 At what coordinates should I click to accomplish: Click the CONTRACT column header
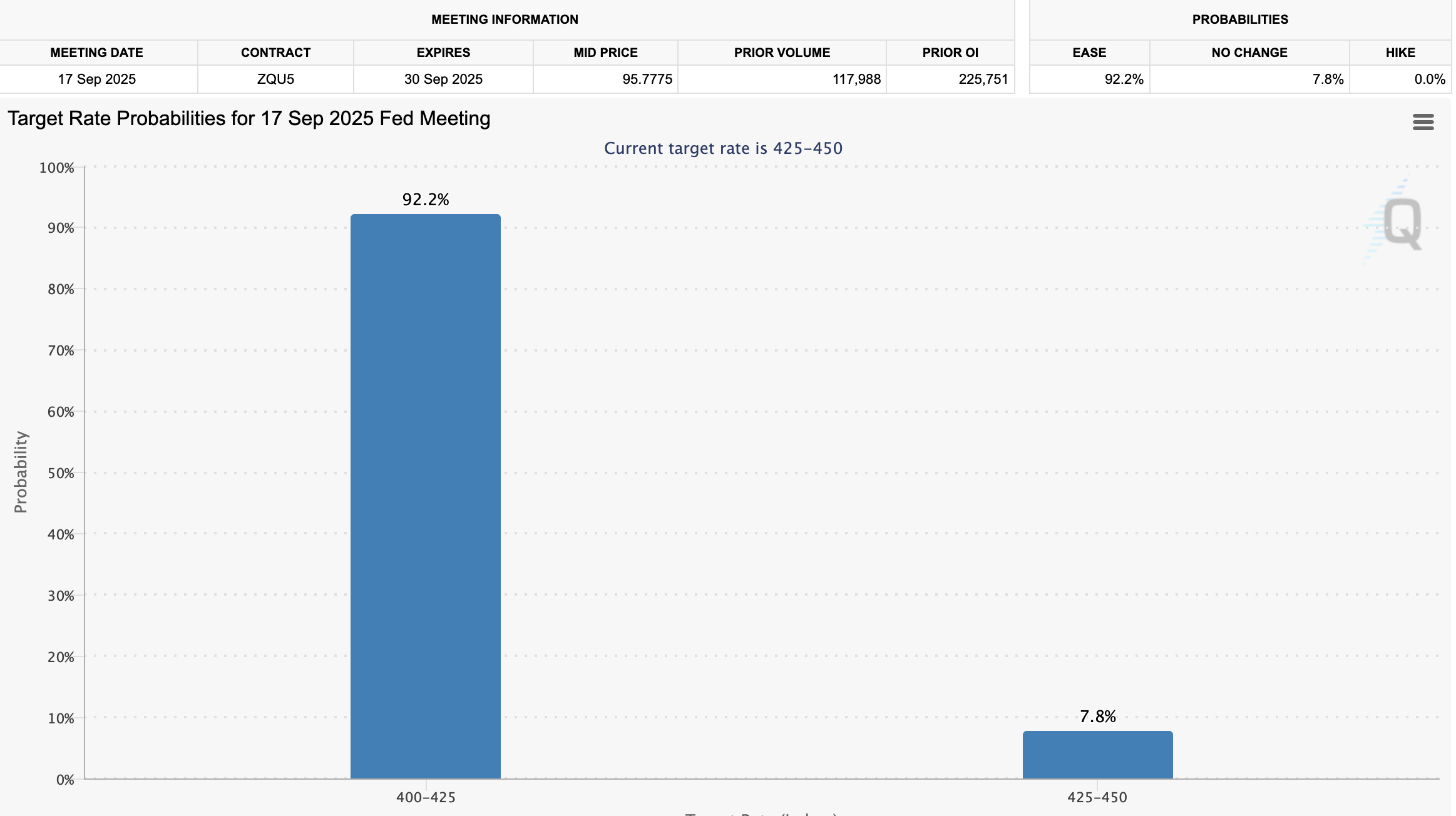pos(275,53)
